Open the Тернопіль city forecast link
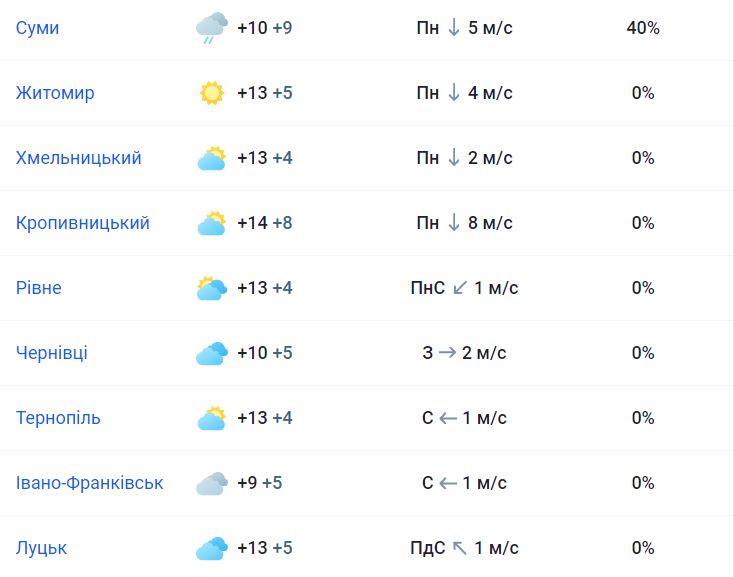 tap(58, 418)
